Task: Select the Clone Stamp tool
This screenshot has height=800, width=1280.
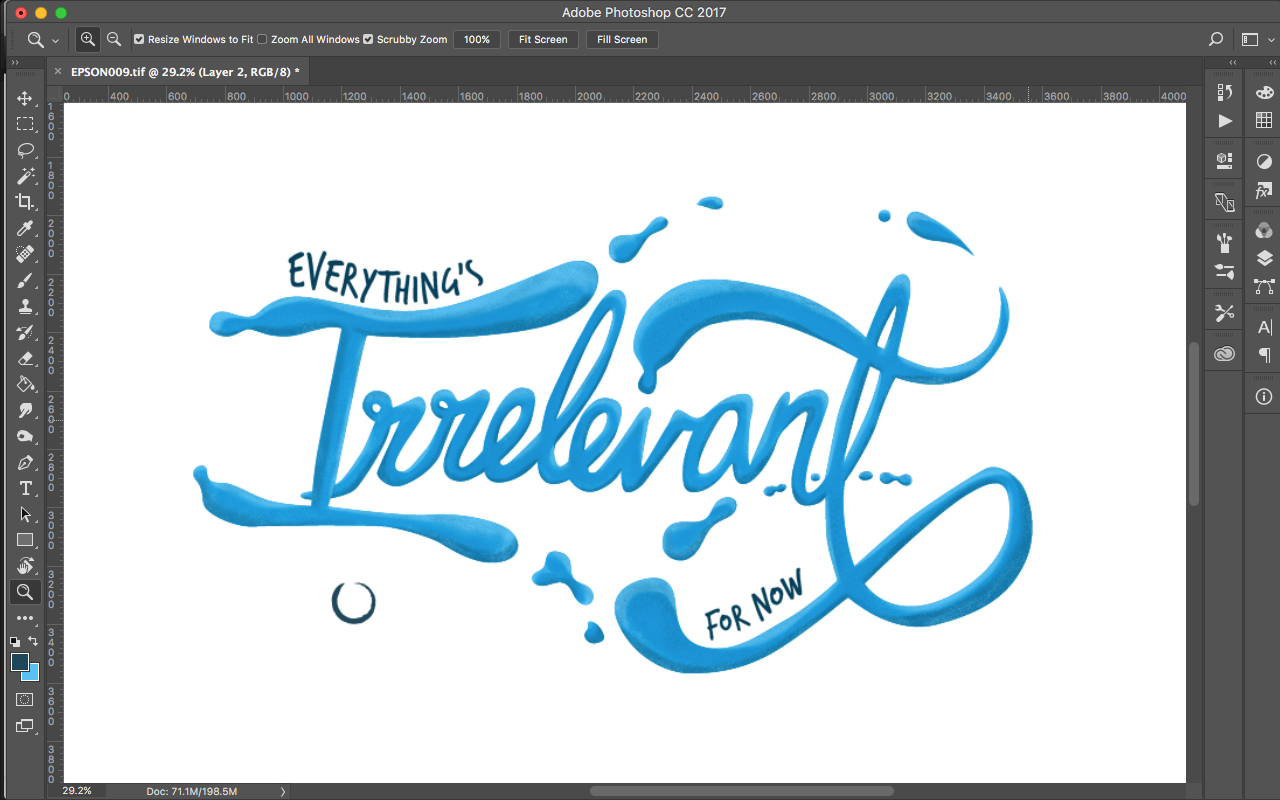Action: [25, 306]
